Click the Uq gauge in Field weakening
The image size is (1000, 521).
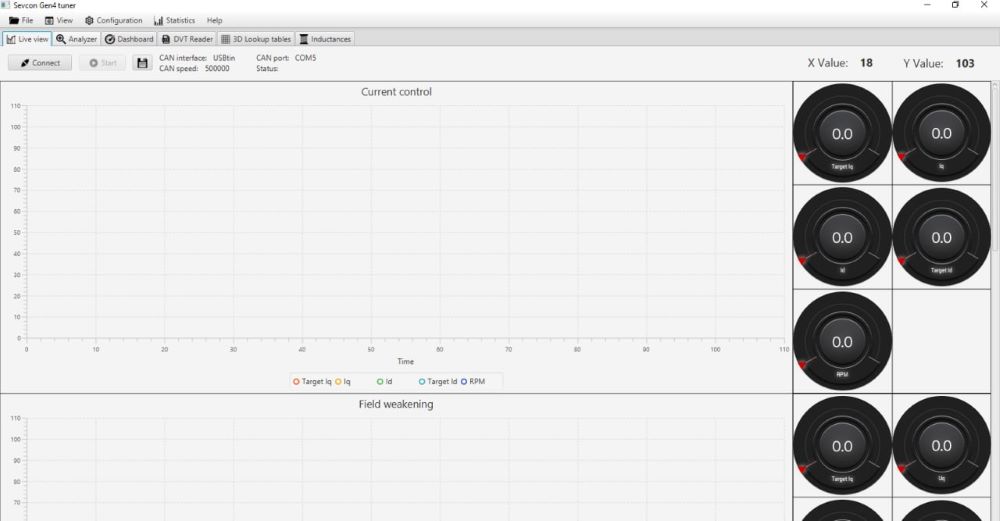pos(942,446)
